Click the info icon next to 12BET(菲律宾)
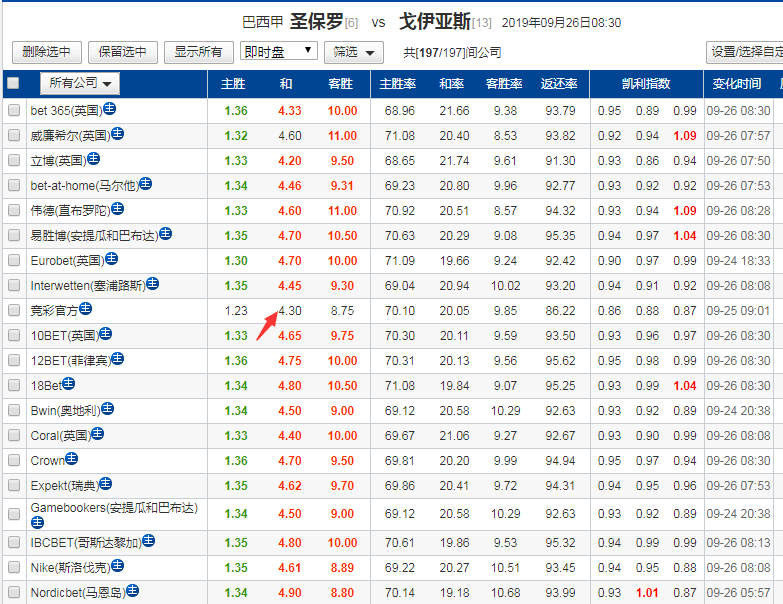The width and height of the screenshot is (783, 604). point(118,358)
